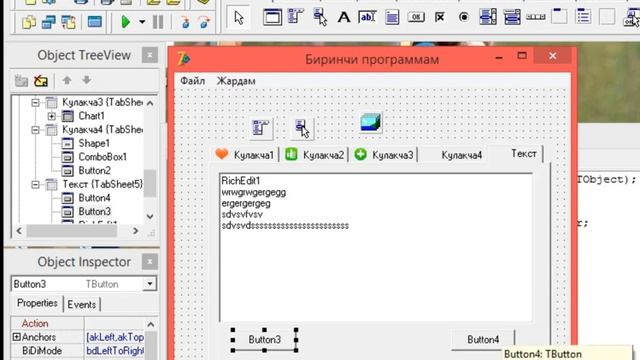This screenshot has height=360, width=640.
Task: Open the Файл menu on the form
Action: click(193, 81)
